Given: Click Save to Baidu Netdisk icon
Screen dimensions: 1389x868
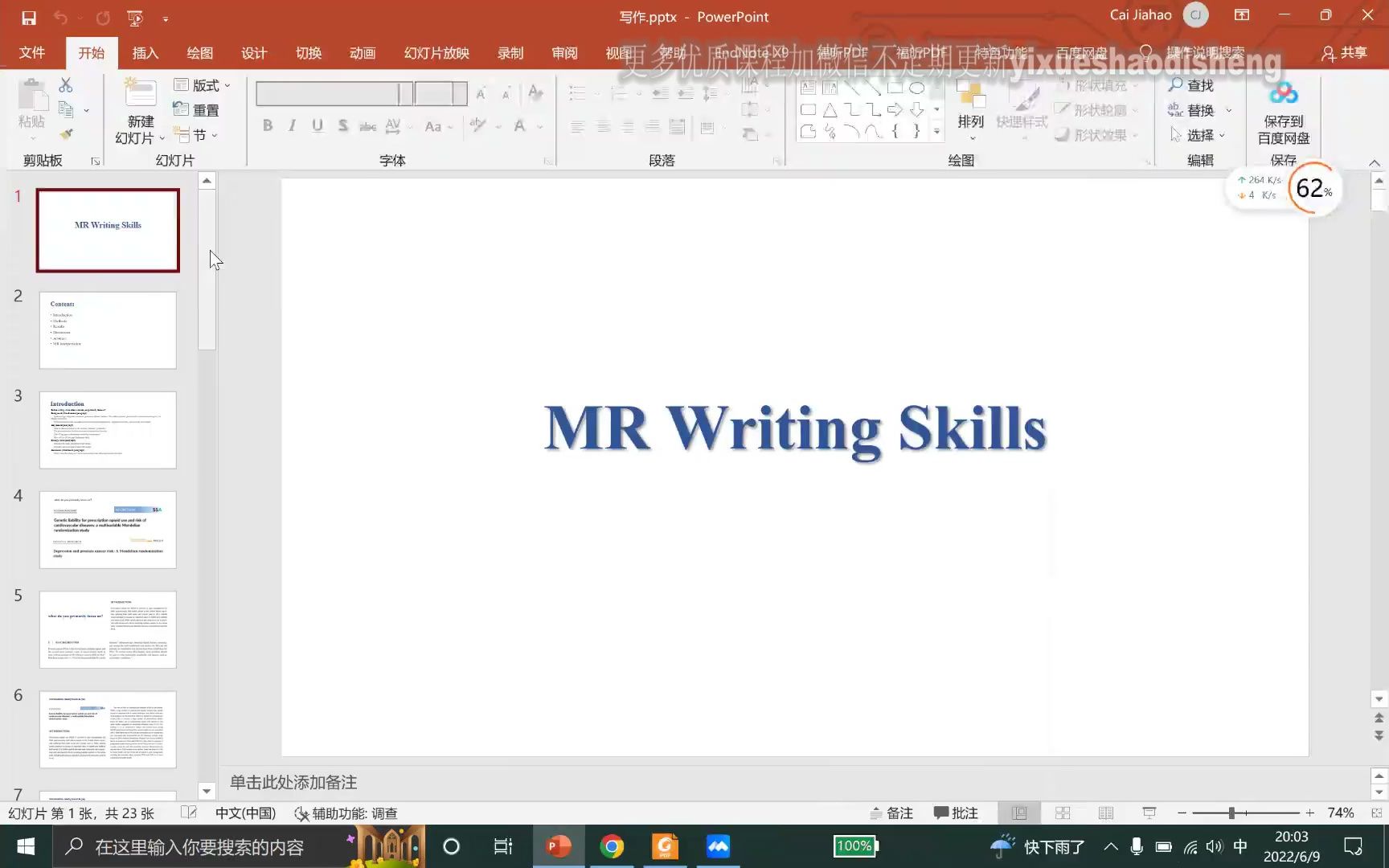Looking at the screenshot, I should point(1284,94).
